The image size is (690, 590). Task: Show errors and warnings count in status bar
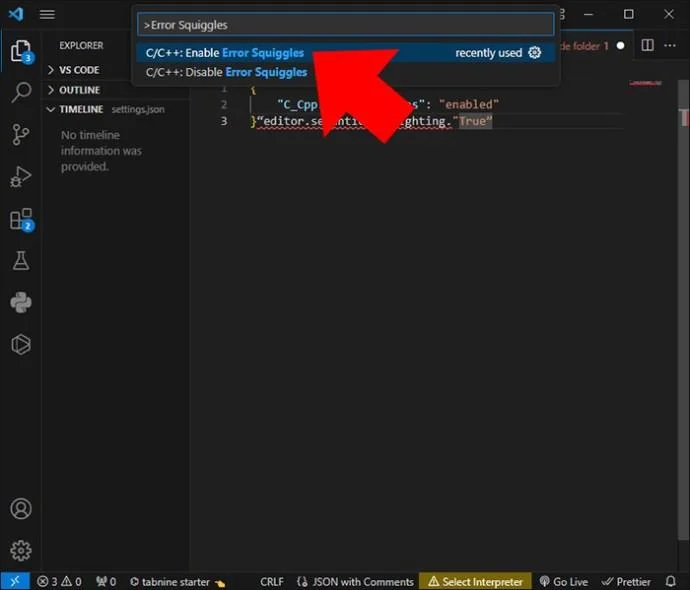pyautogui.click(x=59, y=582)
